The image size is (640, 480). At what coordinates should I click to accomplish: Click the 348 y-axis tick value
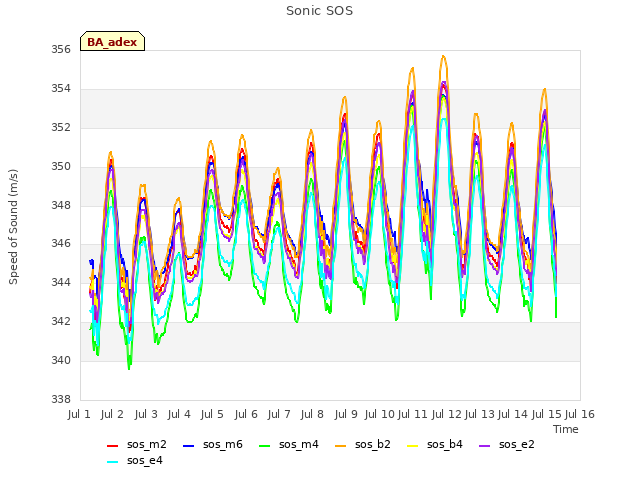click(61, 205)
